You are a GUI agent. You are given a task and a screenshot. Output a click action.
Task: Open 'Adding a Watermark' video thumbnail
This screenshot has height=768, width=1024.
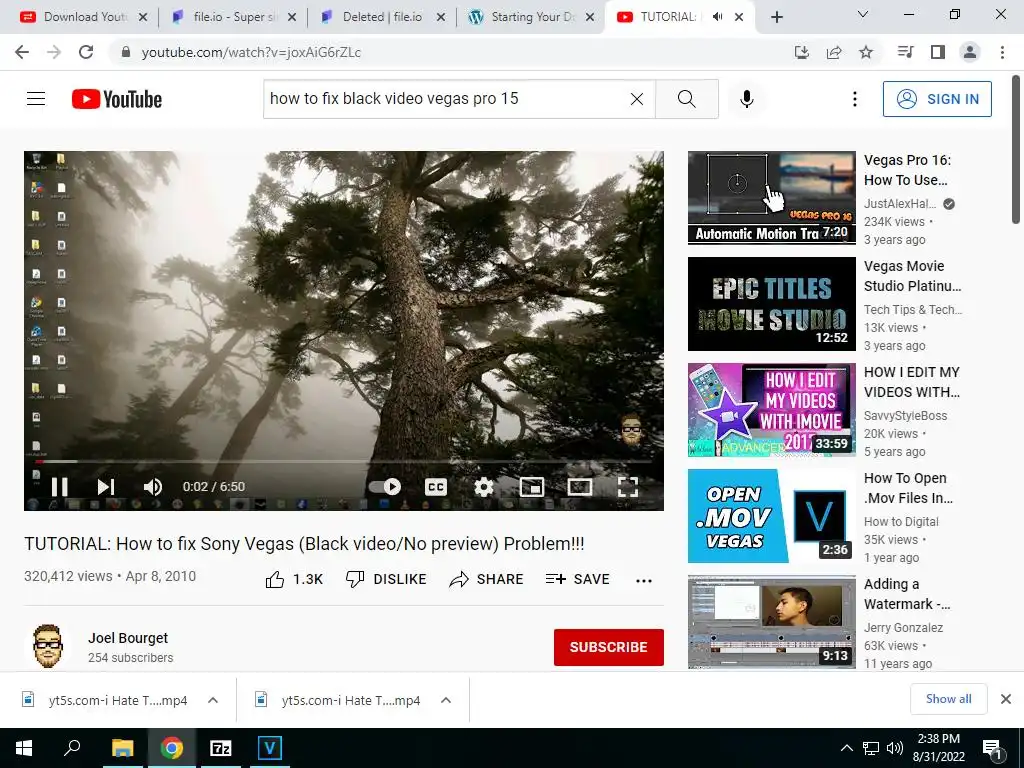pyautogui.click(x=771, y=622)
